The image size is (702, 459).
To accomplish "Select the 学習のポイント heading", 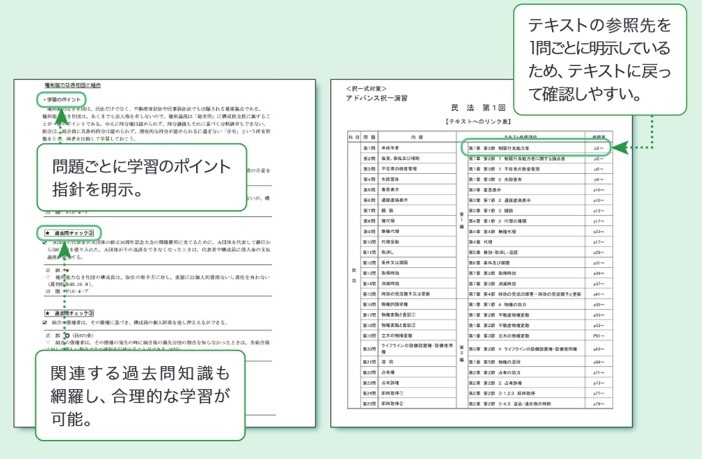I will pos(62,101).
